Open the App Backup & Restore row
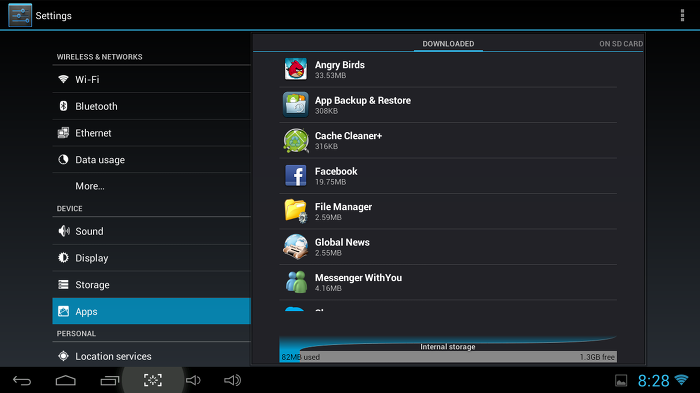This screenshot has height=393, width=700. pyautogui.click(x=448, y=105)
